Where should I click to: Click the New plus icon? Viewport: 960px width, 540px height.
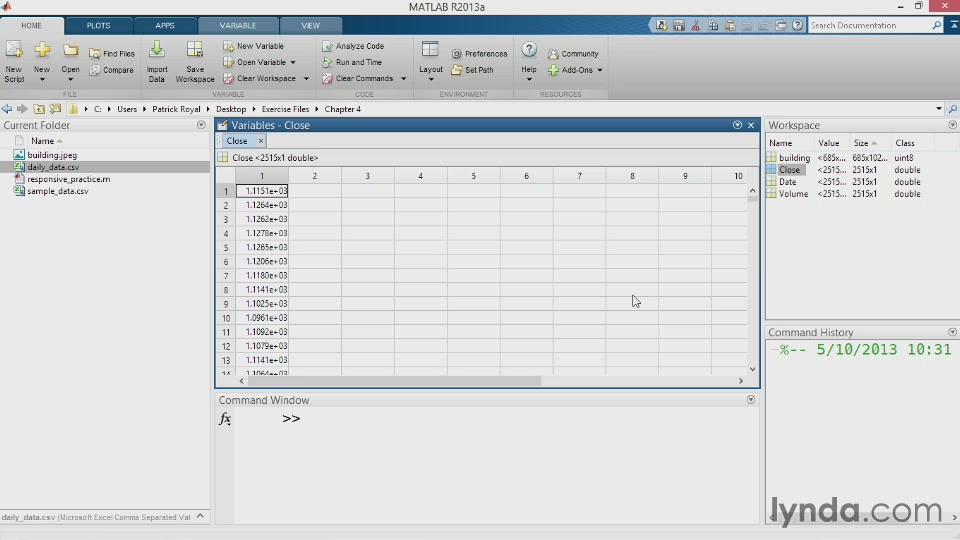click(x=42, y=50)
